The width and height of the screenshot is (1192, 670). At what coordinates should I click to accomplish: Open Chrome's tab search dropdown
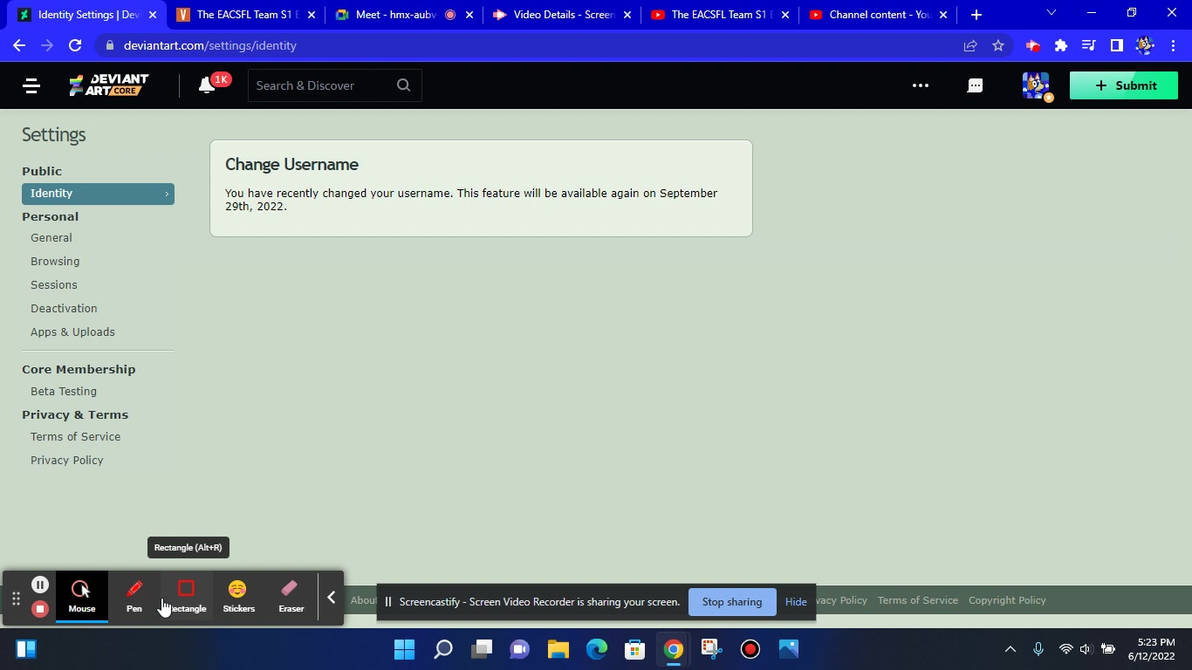tap(1050, 14)
